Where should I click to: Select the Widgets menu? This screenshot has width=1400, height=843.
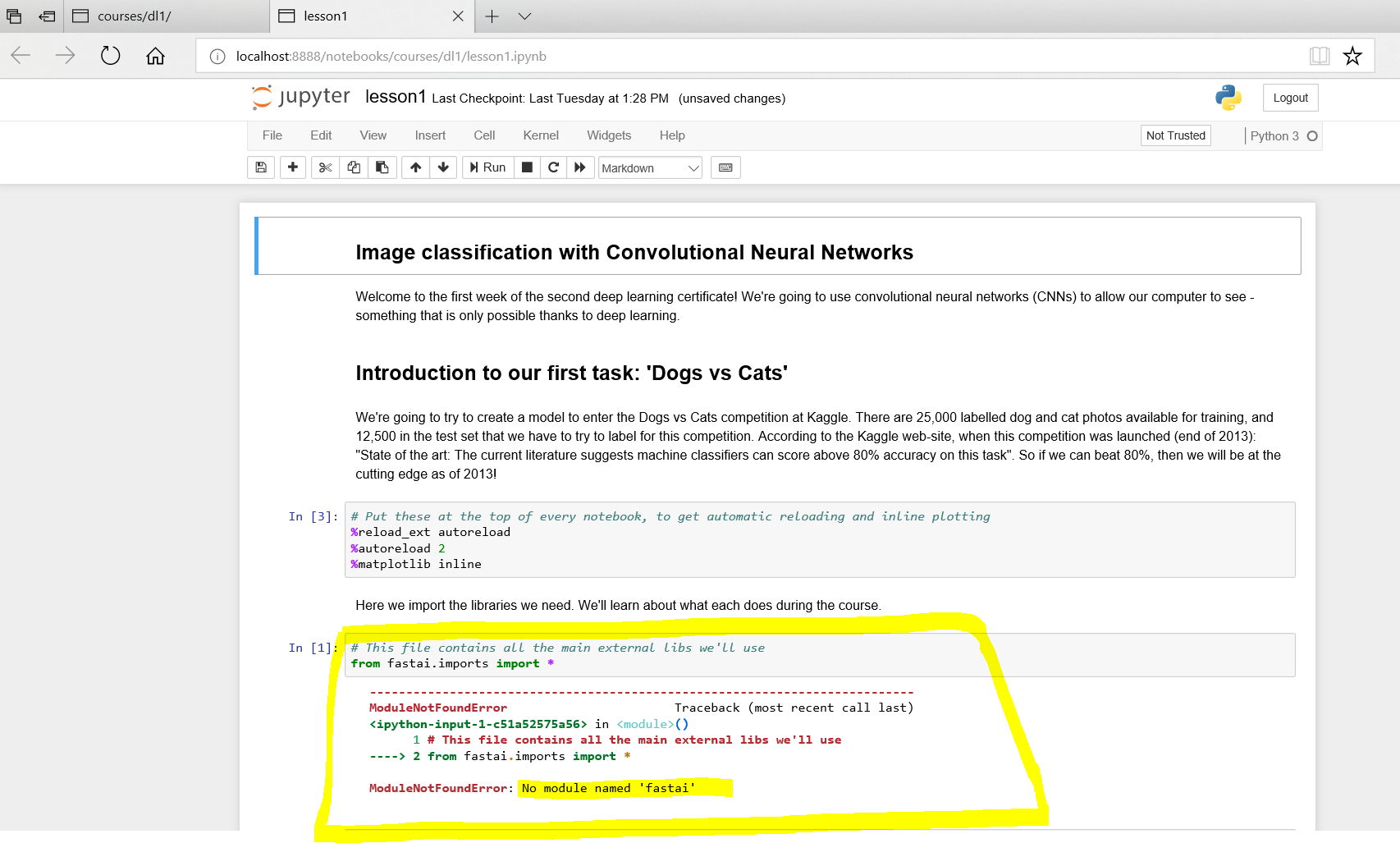[608, 135]
